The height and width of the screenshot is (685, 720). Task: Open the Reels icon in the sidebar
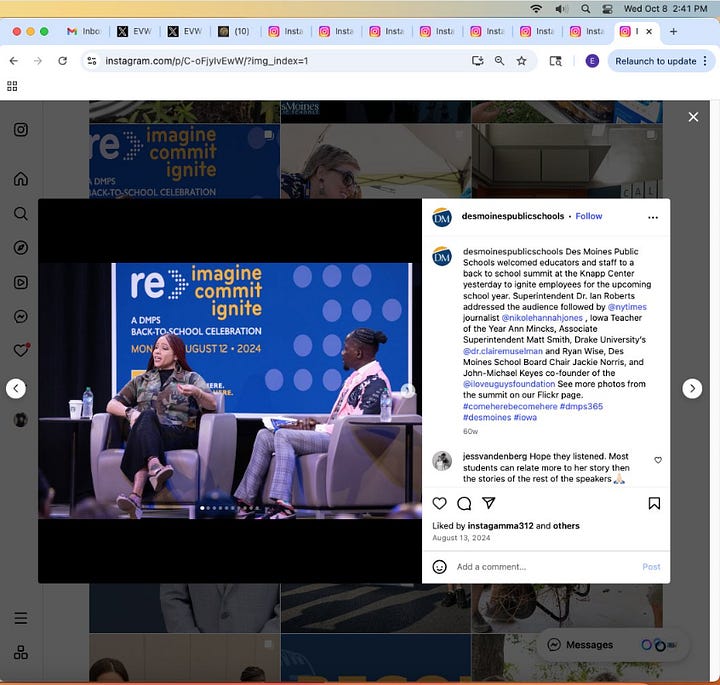(21, 282)
